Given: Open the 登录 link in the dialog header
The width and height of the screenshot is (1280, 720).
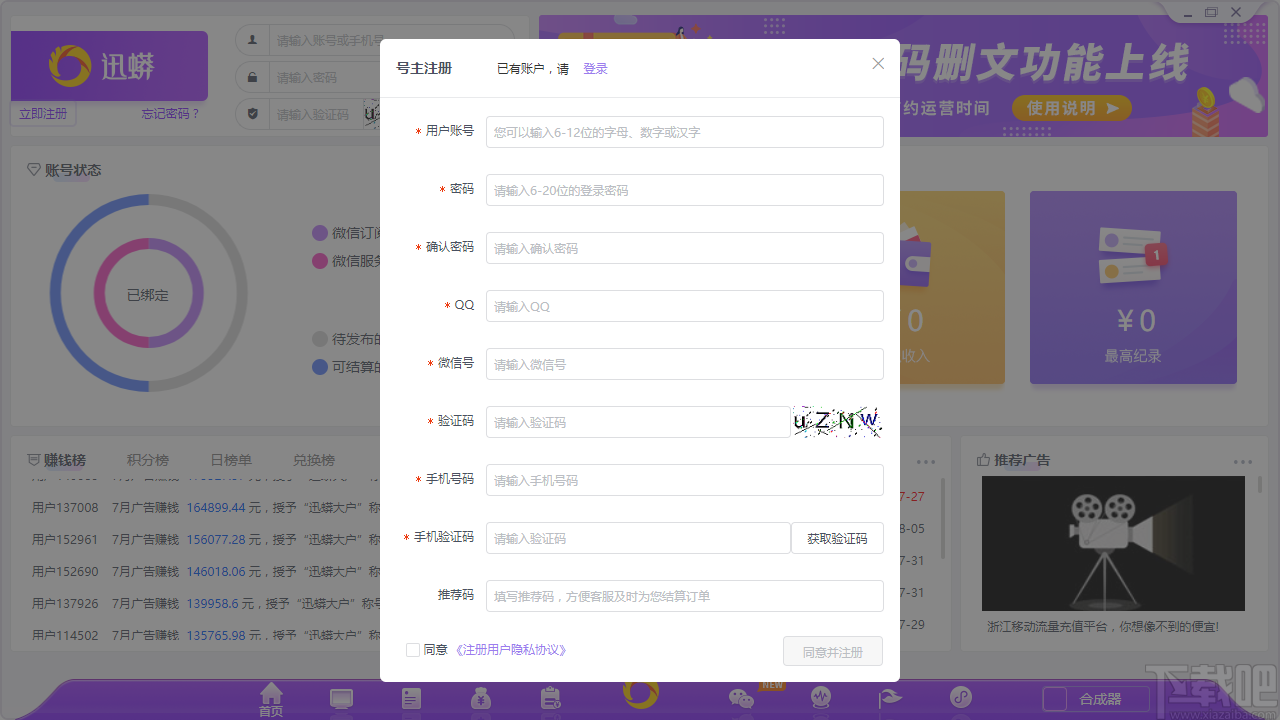Looking at the screenshot, I should pos(595,69).
